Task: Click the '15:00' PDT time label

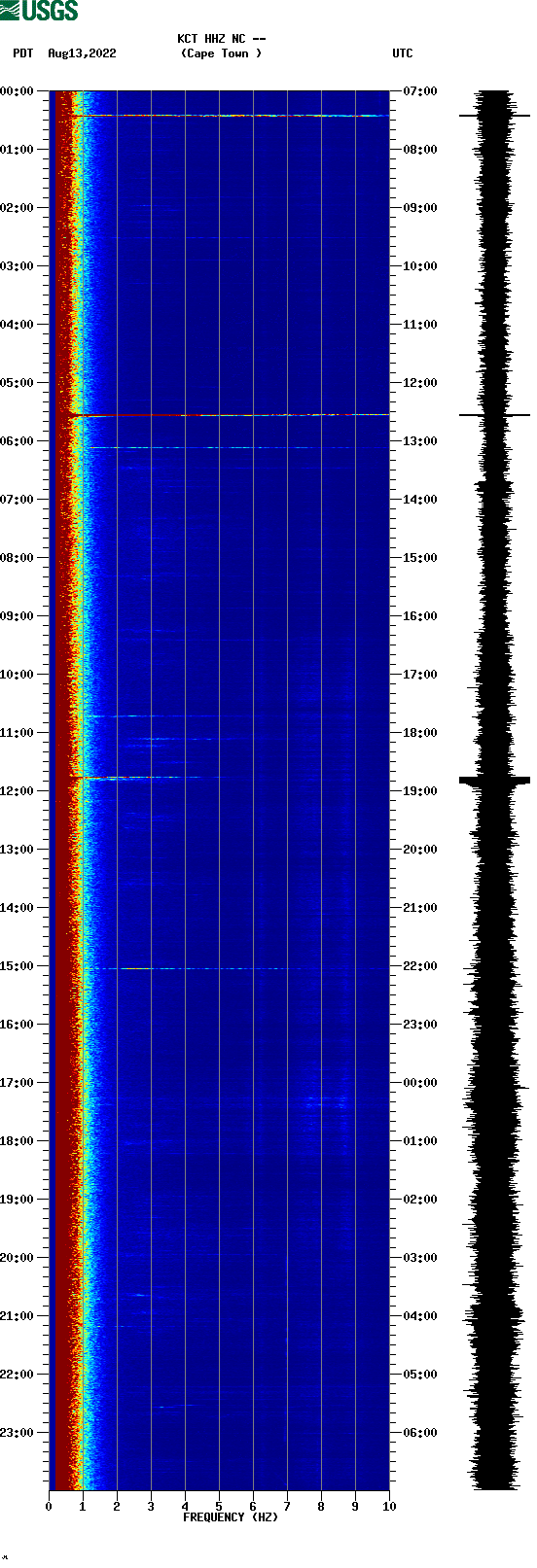Action: (x=16, y=966)
